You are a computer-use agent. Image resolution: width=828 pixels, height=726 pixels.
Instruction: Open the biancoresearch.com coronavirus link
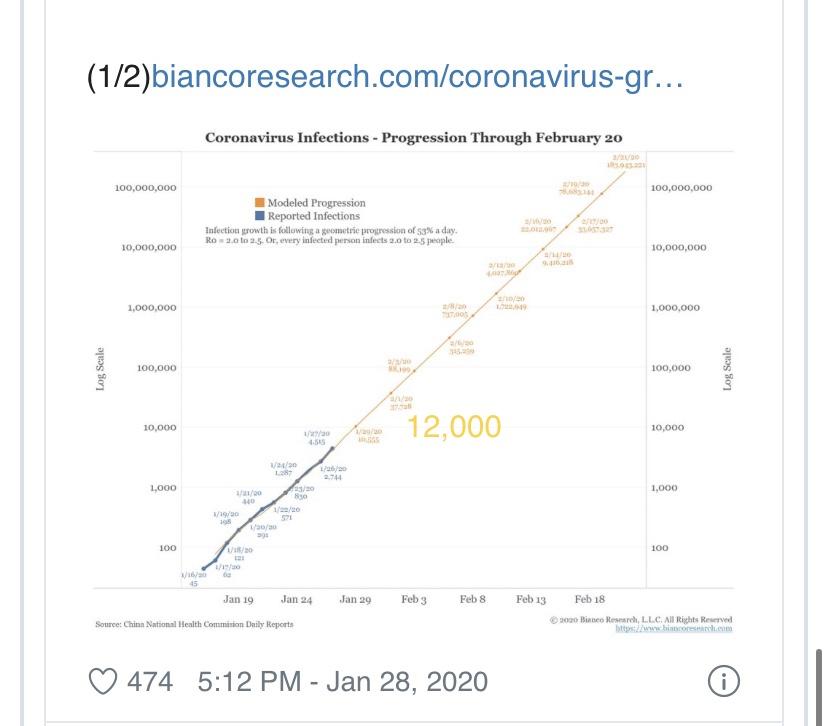pos(417,77)
